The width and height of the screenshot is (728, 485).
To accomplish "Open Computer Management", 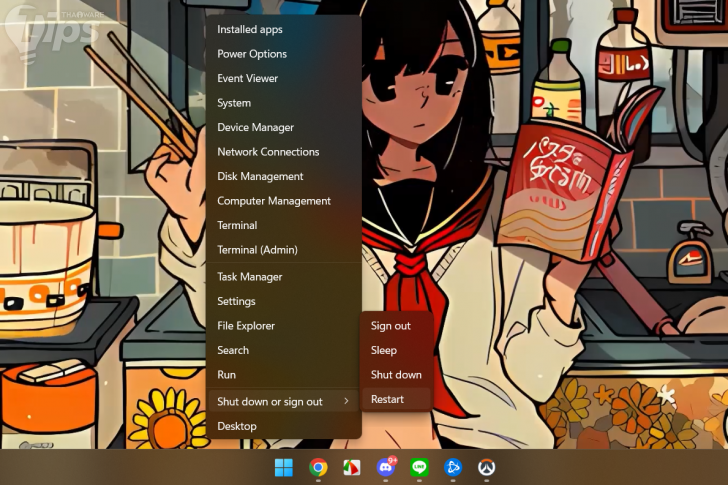I will [284, 201].
